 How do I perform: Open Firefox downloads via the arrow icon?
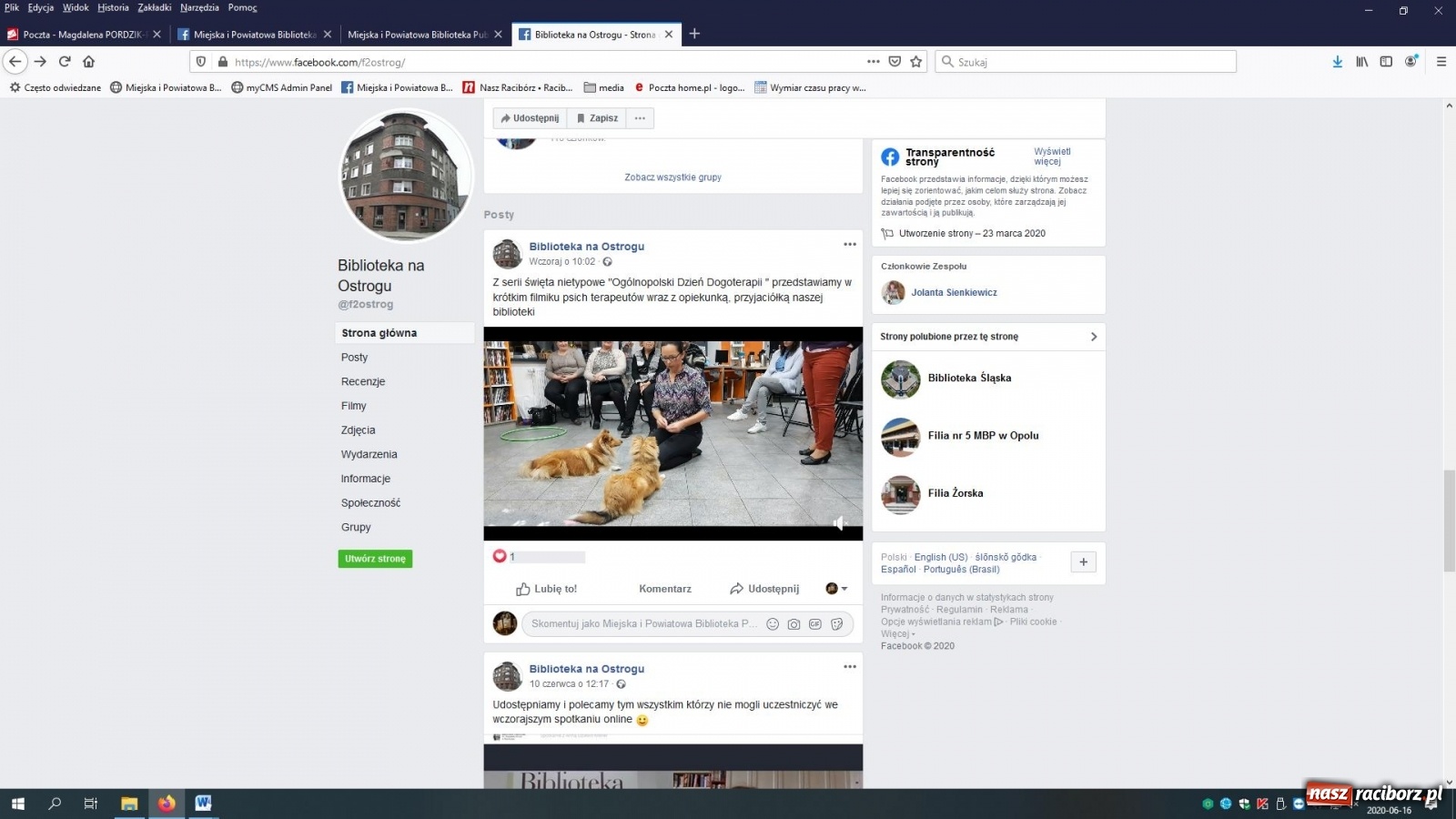(x=1337, y=61)
